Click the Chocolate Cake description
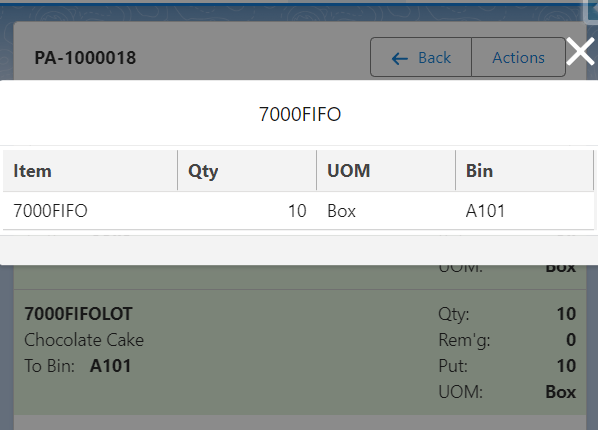This screenshot has width=598, height=430. (84, 340)
